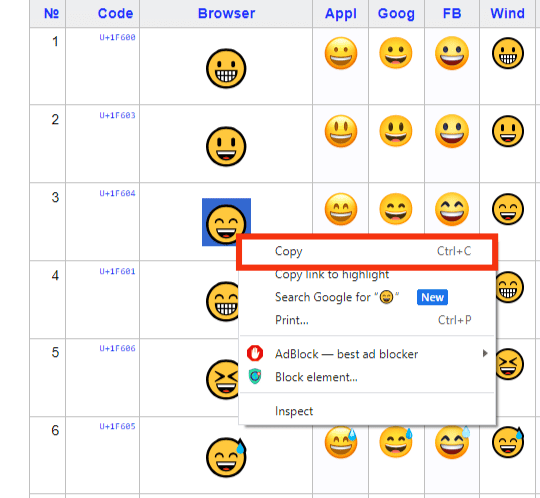Screen dimensions: 540x498
Task: Select the highlighted emoji in row 3 Browser column
Action: pos(226,222)
